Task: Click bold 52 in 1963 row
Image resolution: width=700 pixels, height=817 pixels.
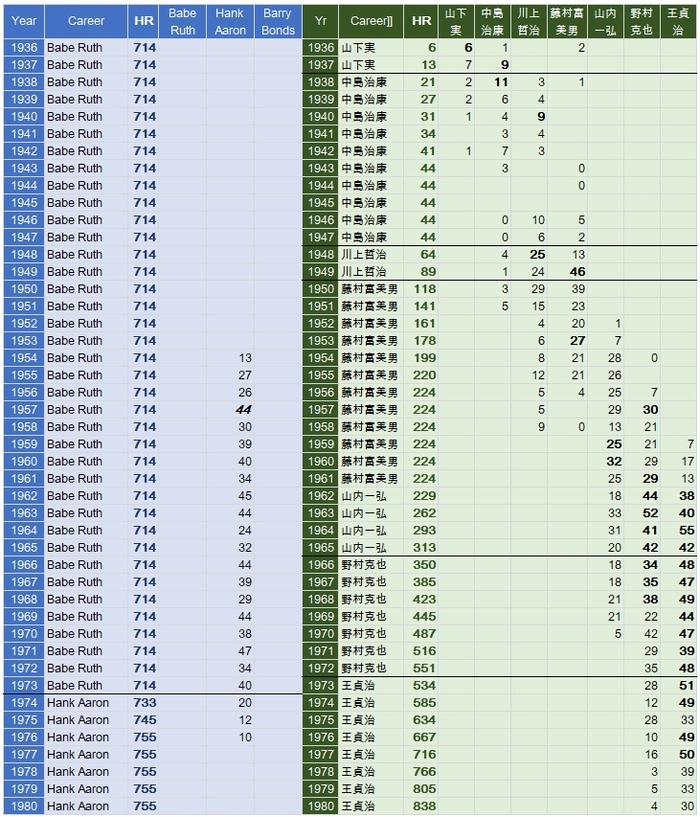Action: coord(650,513)
